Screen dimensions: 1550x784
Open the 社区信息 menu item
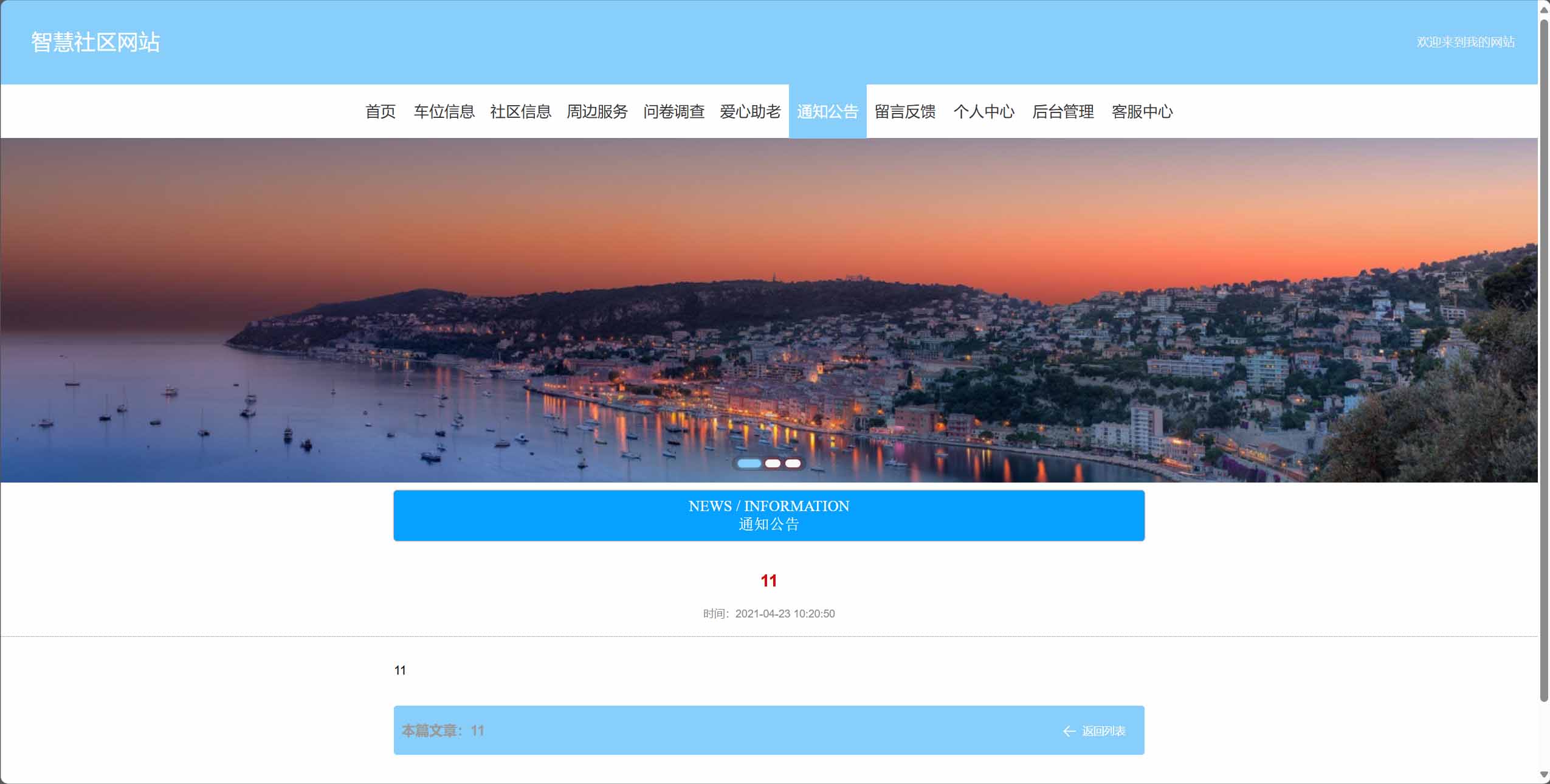pyautogui.click(x=520, y=111)
